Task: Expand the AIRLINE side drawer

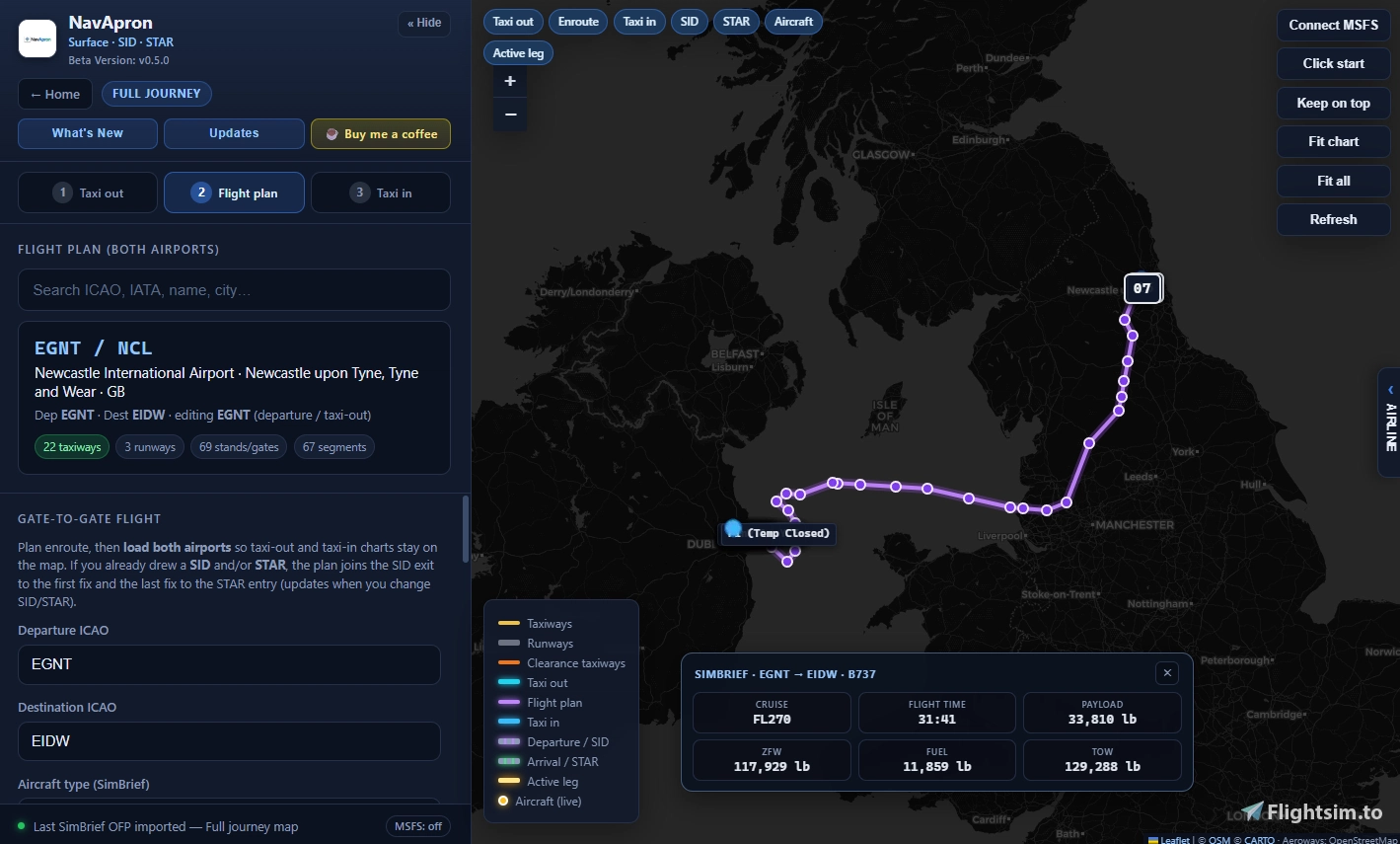Action: 1389,423
